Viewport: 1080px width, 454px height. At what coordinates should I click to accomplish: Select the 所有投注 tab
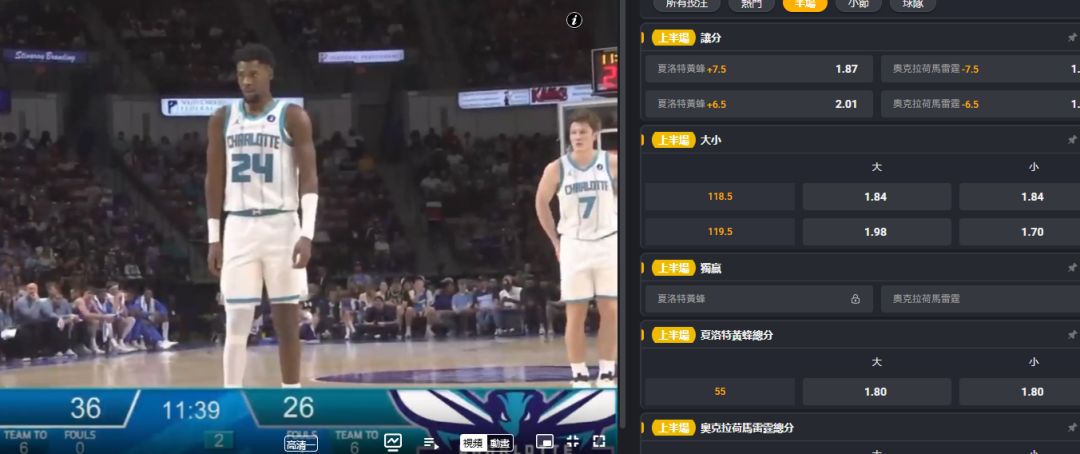(685, 4)
